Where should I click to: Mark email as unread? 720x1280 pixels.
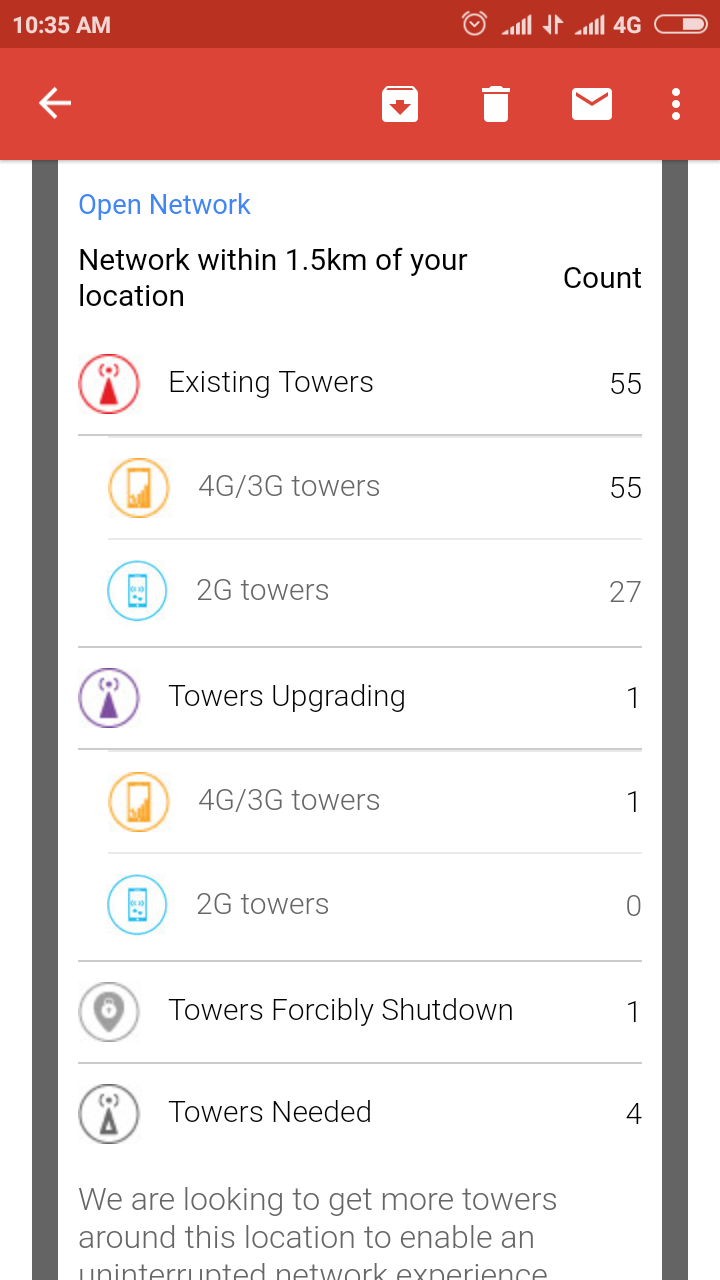(x=592, y=104)
